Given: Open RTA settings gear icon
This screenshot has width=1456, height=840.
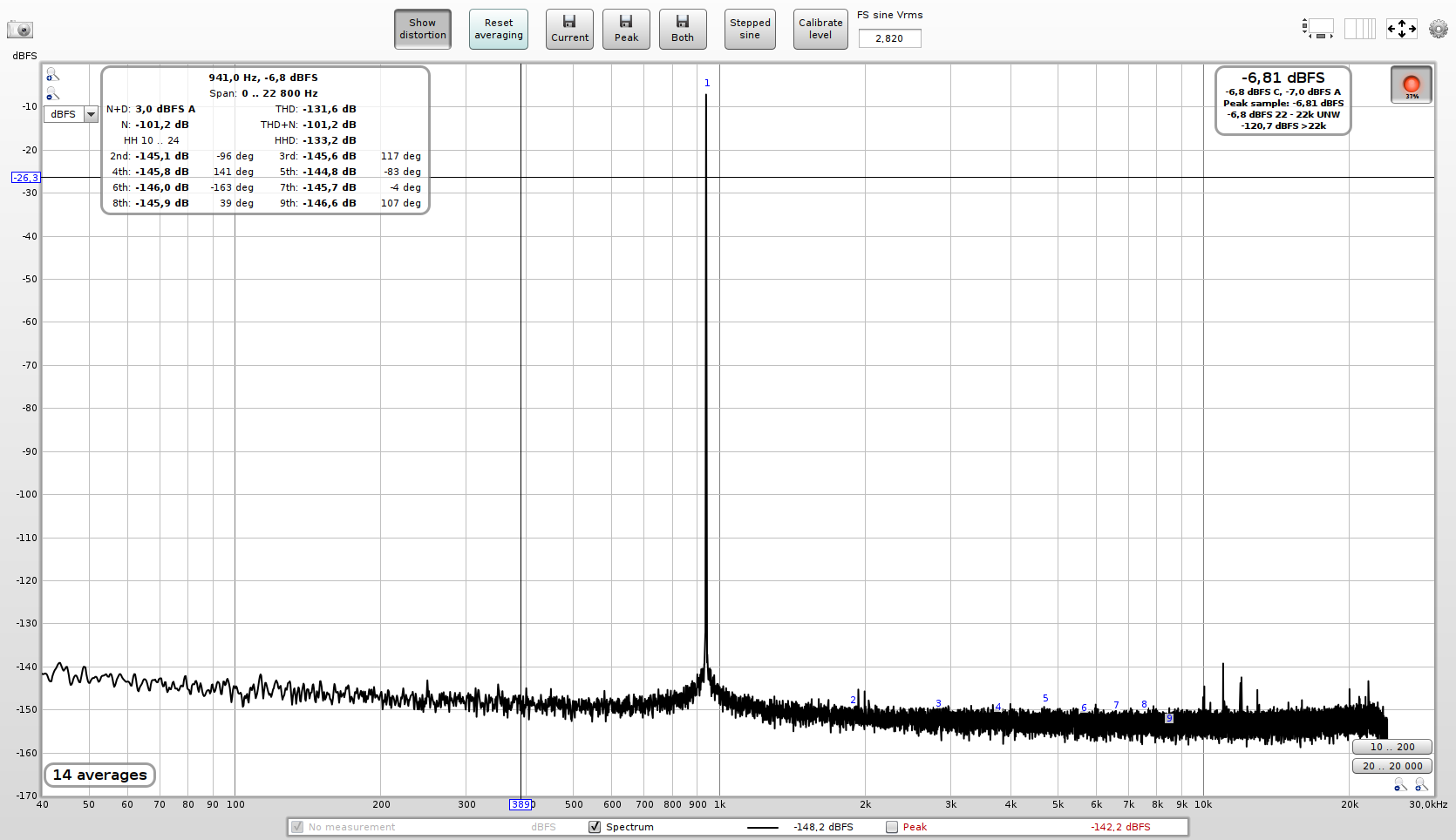Looking at the screenshot, I should point(1439,29).
